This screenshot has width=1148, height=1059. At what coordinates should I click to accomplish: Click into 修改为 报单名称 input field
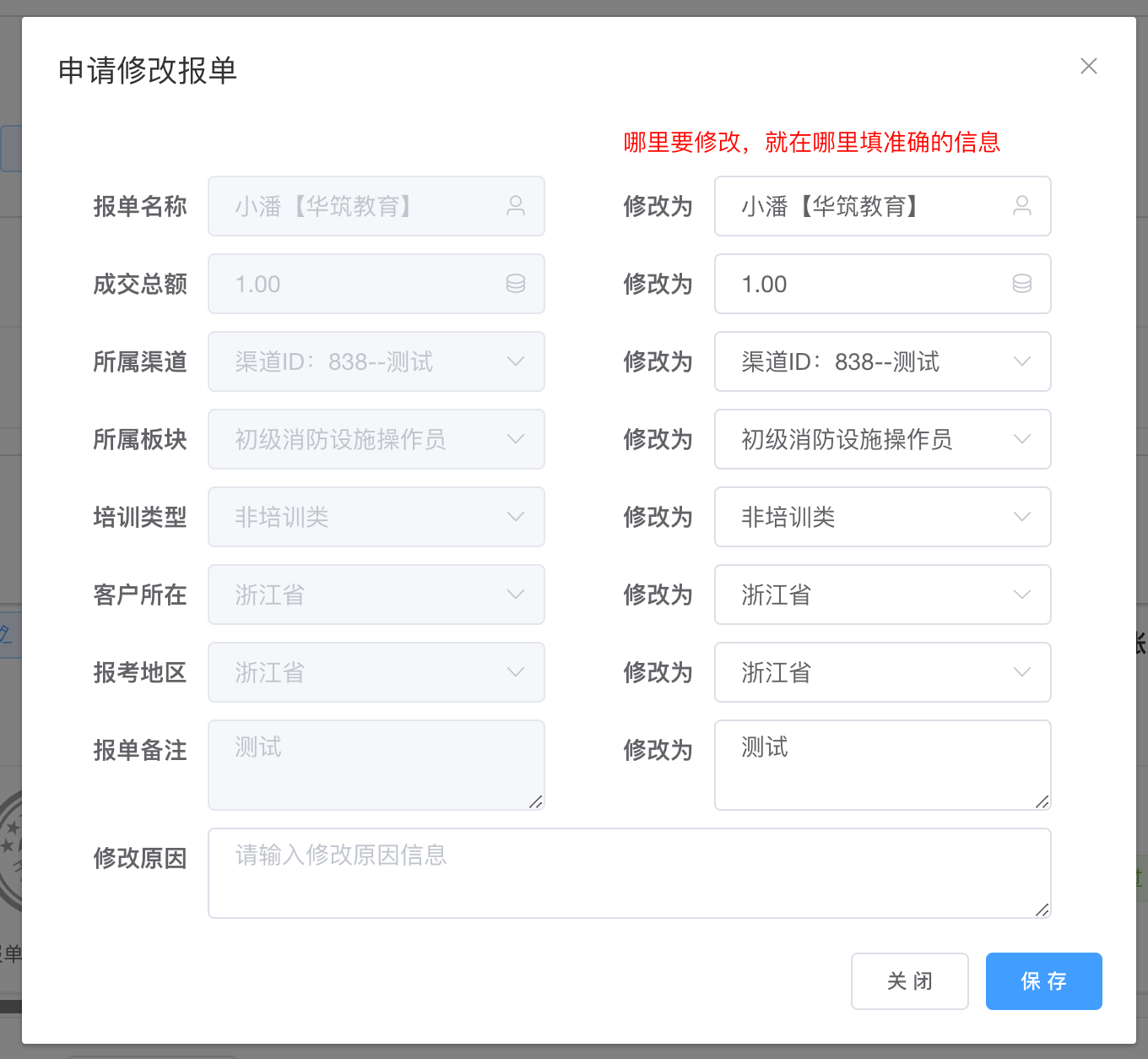tap(869, 206)
